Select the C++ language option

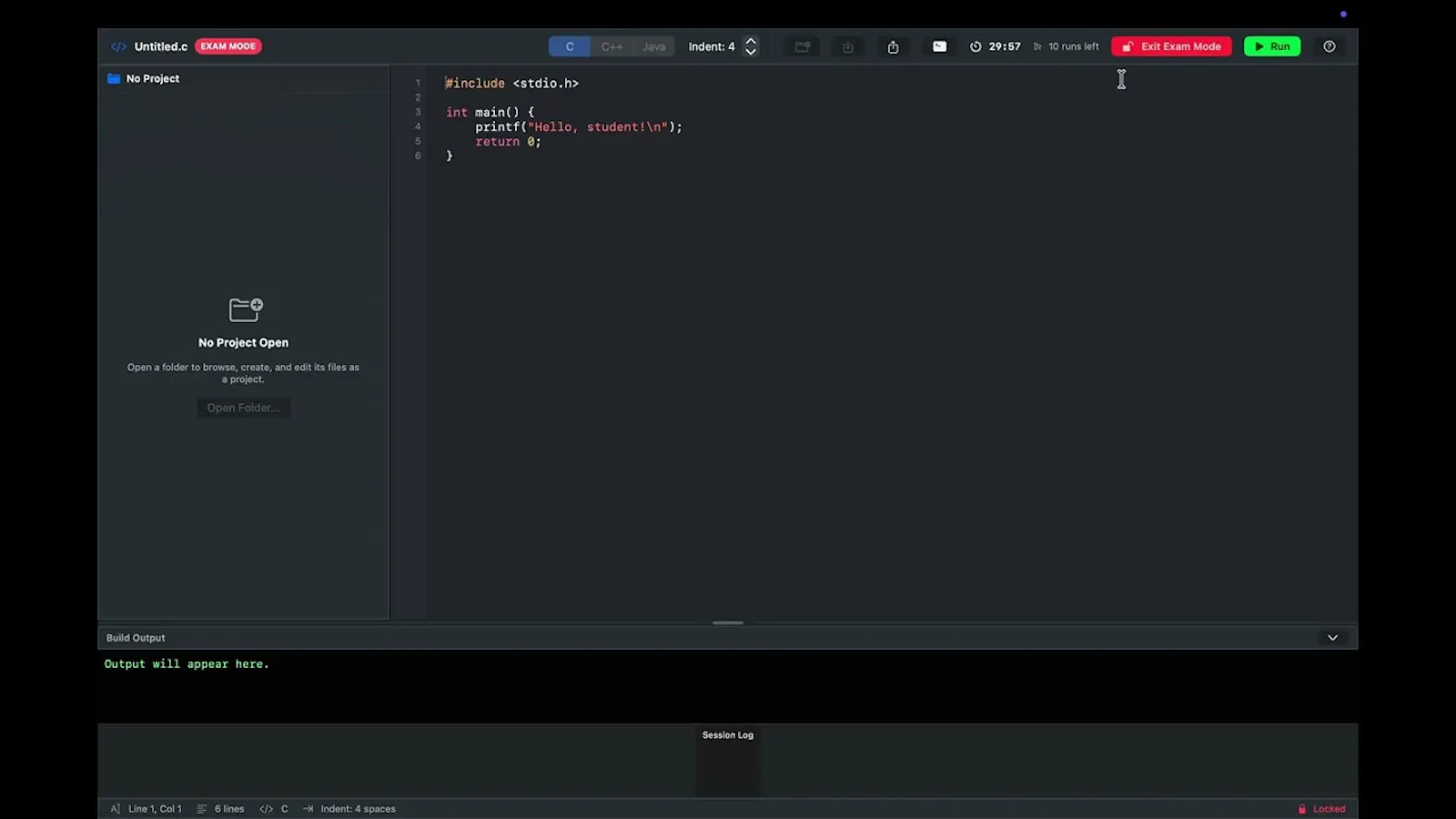(612, 46)
